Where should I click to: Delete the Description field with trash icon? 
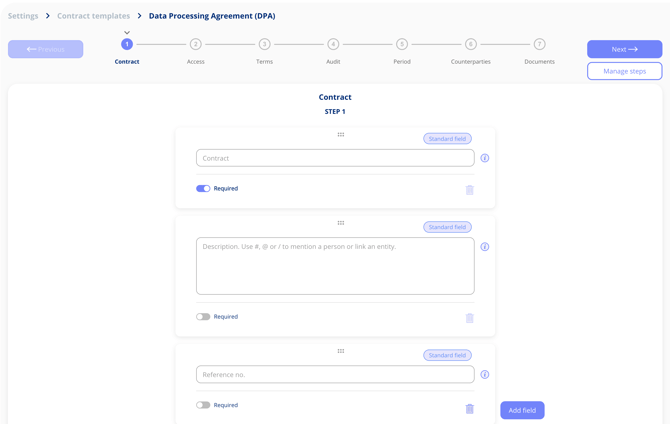pos(470,318)
